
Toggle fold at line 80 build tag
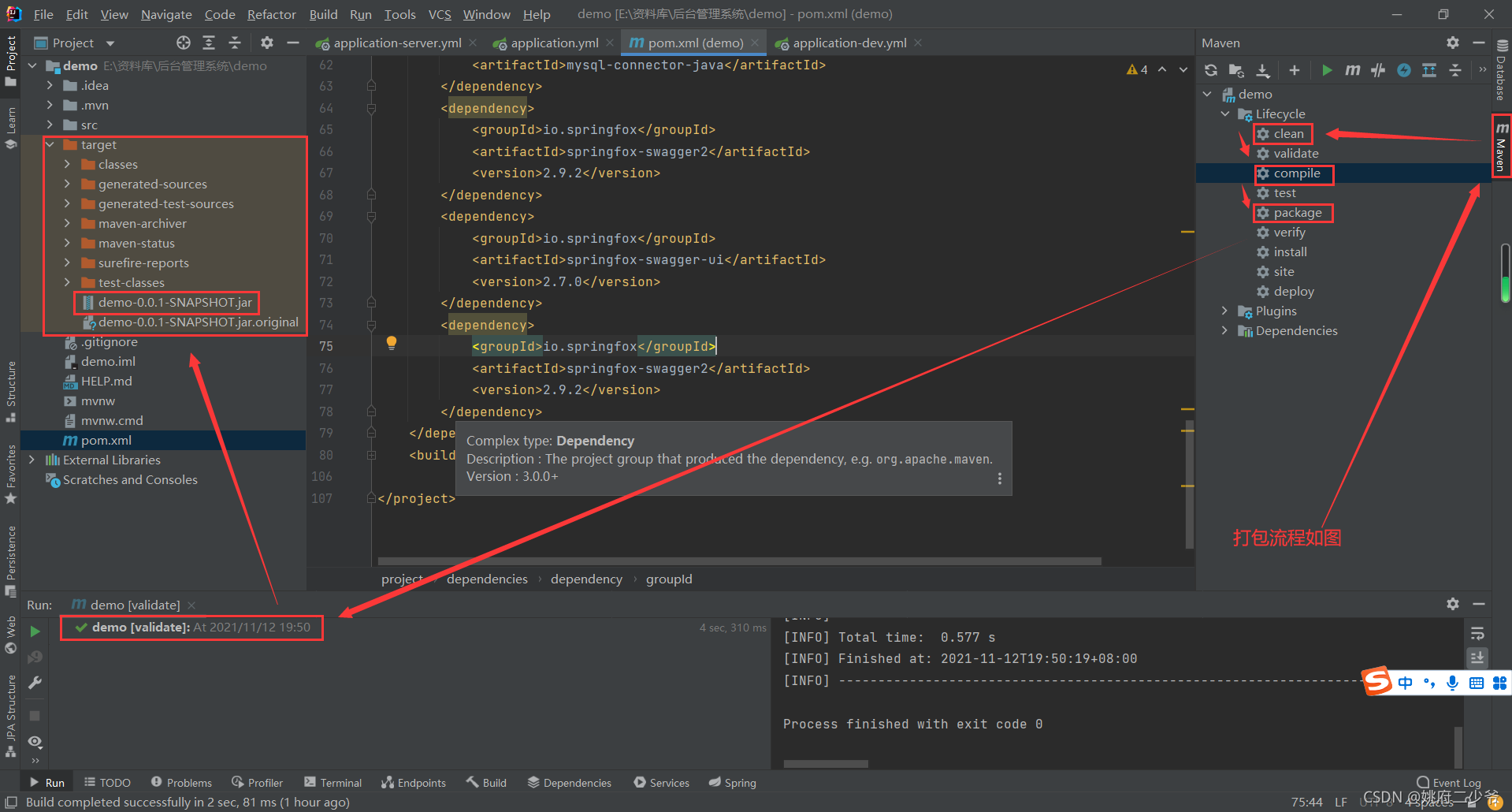[371, 455]
